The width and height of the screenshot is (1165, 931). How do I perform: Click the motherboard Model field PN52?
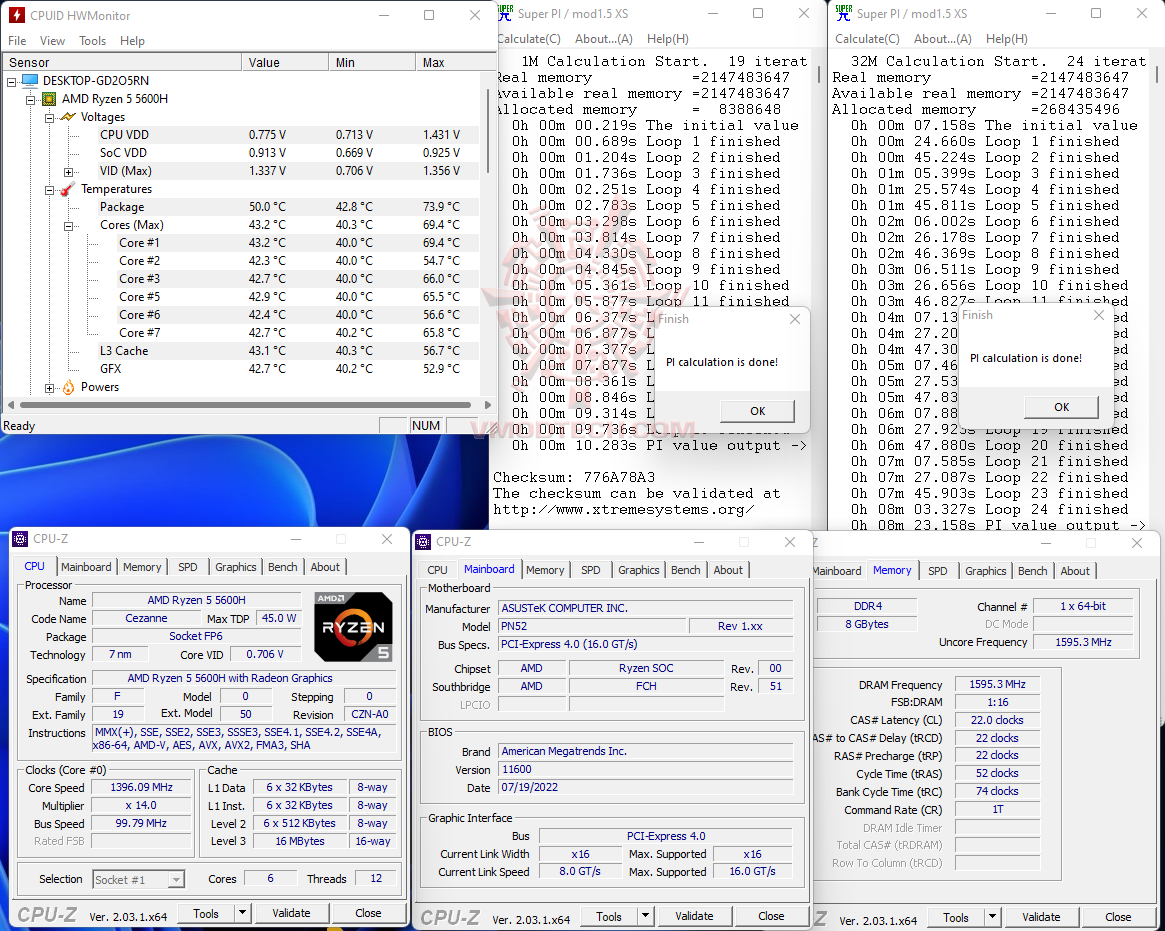tap(591, 626)
